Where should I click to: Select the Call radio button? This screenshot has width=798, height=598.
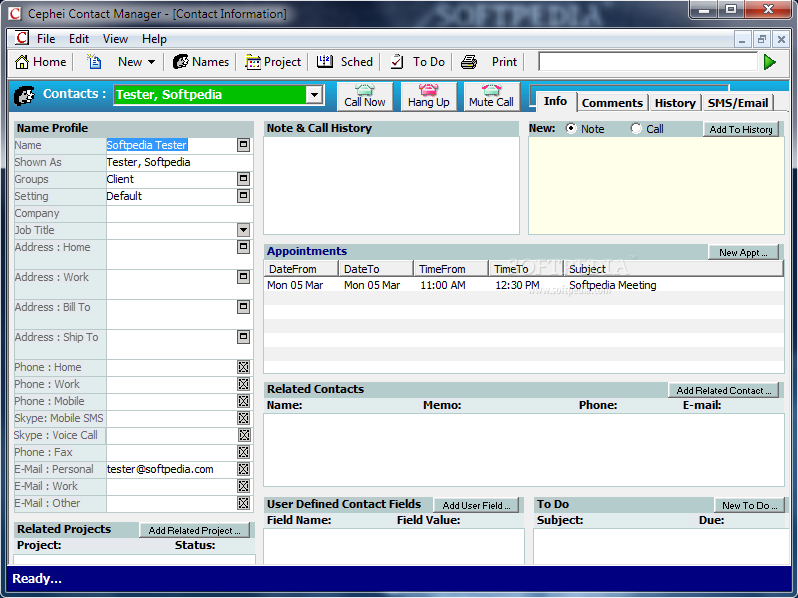636,129
